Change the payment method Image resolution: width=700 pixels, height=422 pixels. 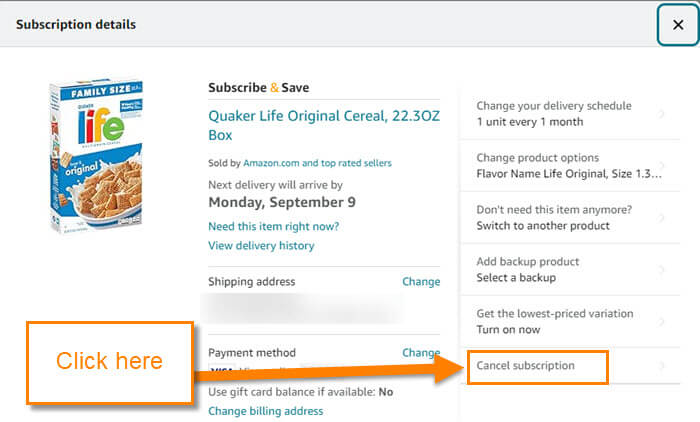click(421, 352)
